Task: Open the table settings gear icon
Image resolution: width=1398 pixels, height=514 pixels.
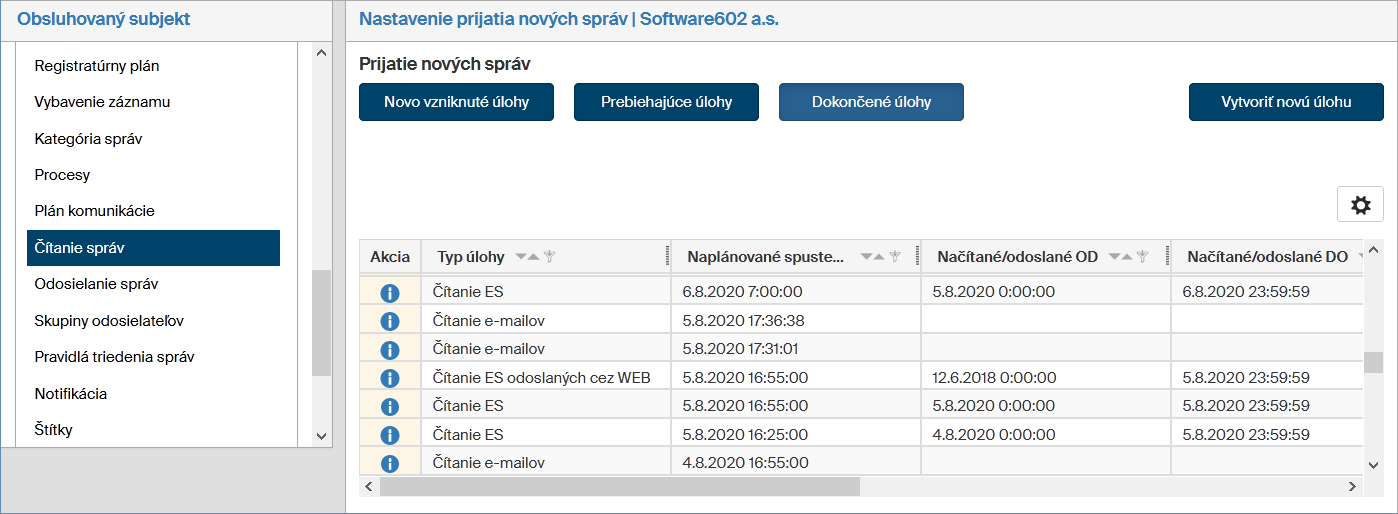Action: tap(1360, 204)
